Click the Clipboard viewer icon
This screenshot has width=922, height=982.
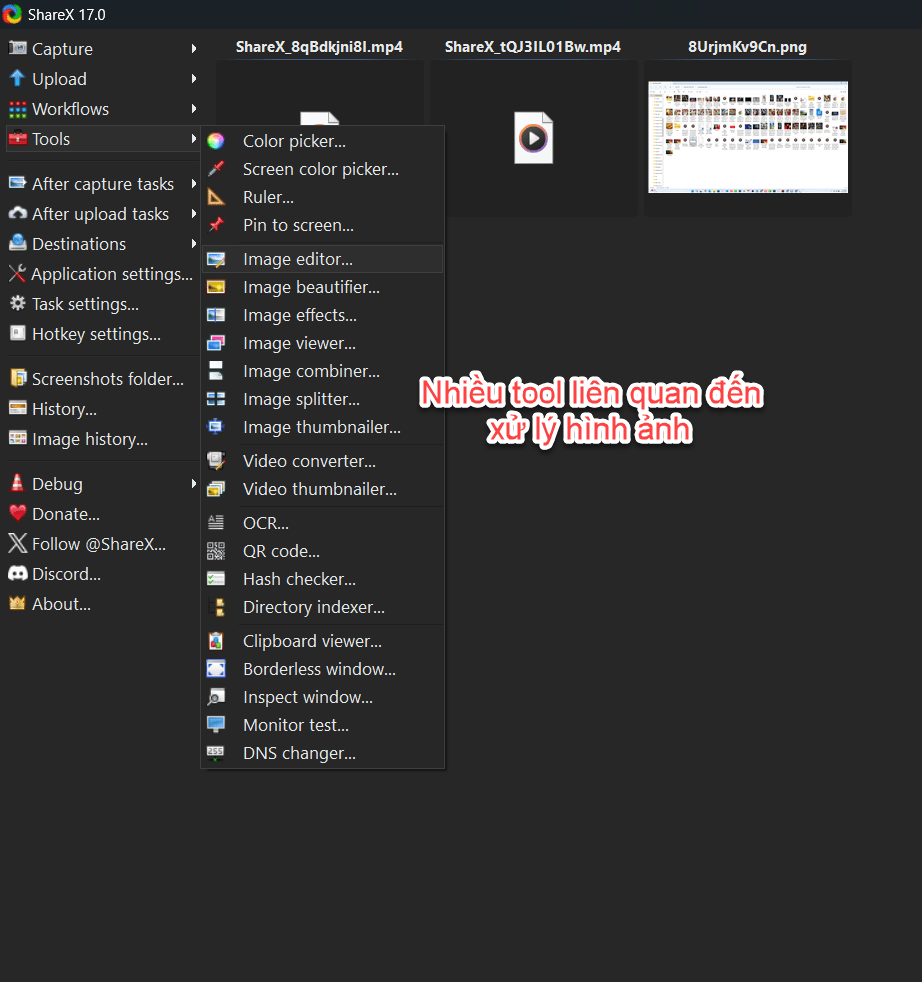pyautogui.click(x=216, y=641)
